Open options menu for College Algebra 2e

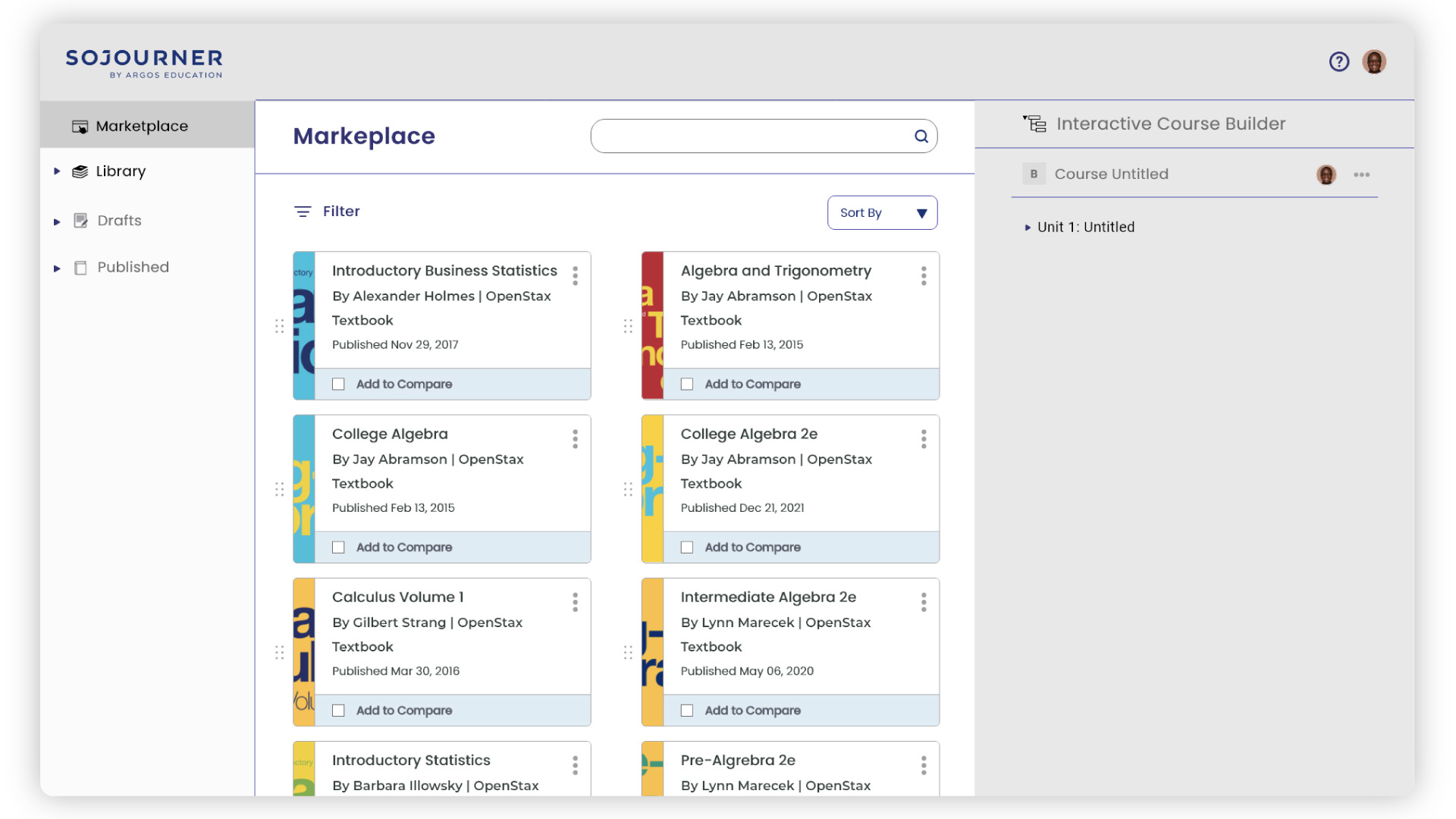[924, 439]
